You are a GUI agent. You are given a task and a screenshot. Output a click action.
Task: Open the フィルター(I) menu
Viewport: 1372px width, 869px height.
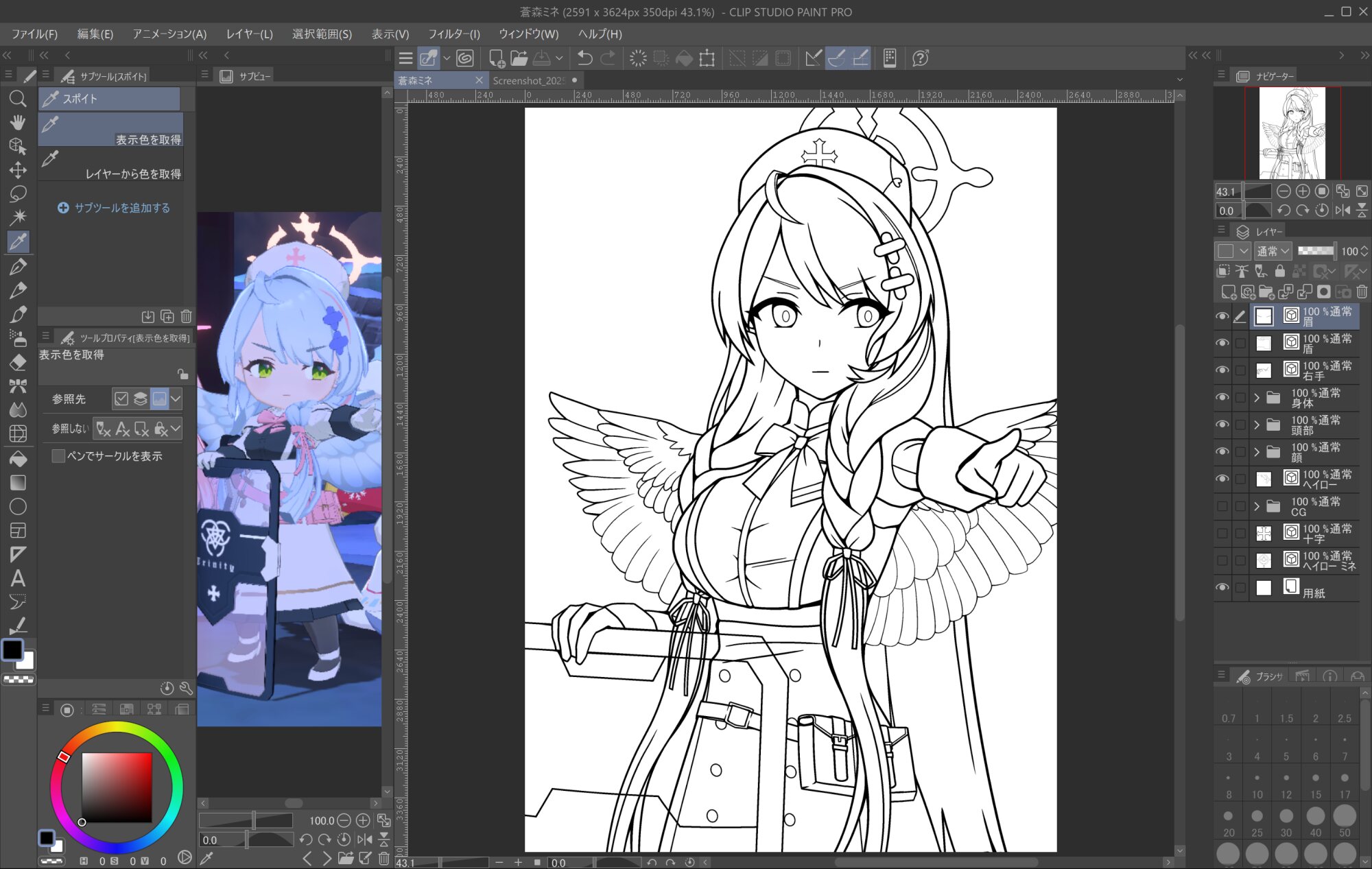(453, 34)
